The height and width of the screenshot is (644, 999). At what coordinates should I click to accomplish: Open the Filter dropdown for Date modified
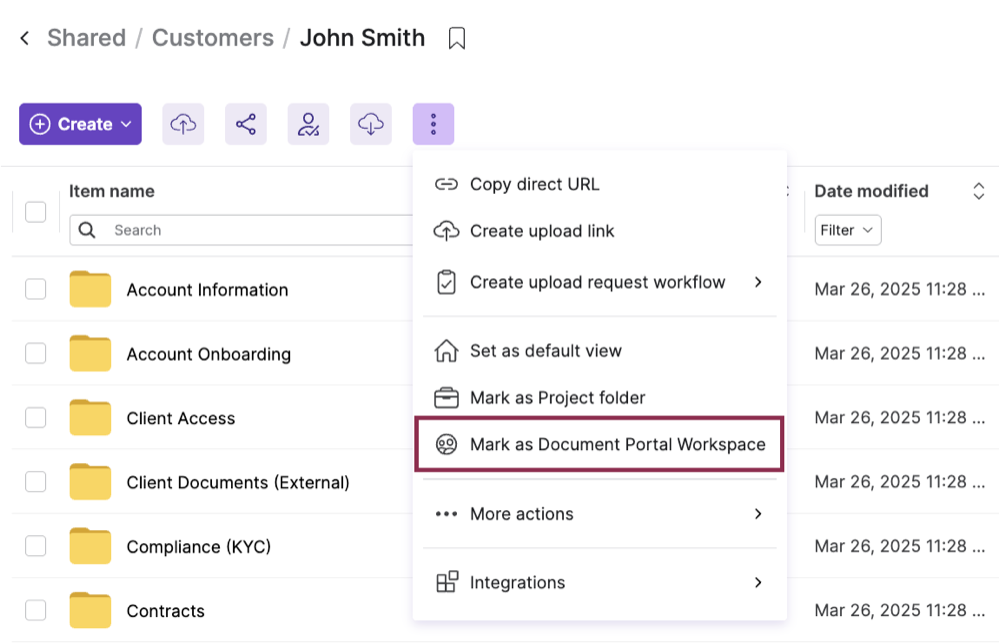(x=847, y=230)
